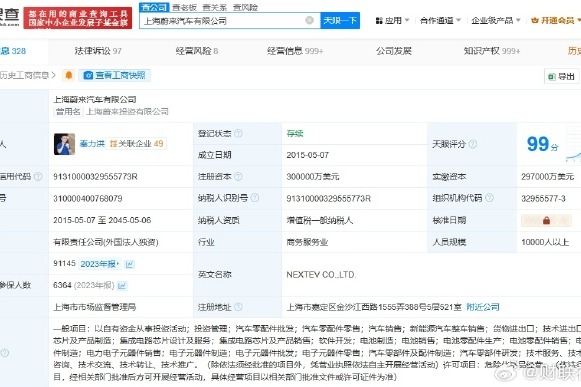The image size is (581, 387).
Task: Select the 查公司 search tab
Action: click(155, 7)
